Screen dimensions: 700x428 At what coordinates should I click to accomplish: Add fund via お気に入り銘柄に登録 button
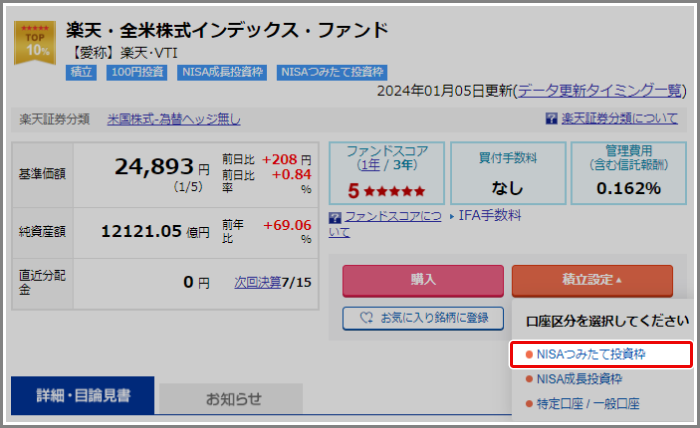423,318
